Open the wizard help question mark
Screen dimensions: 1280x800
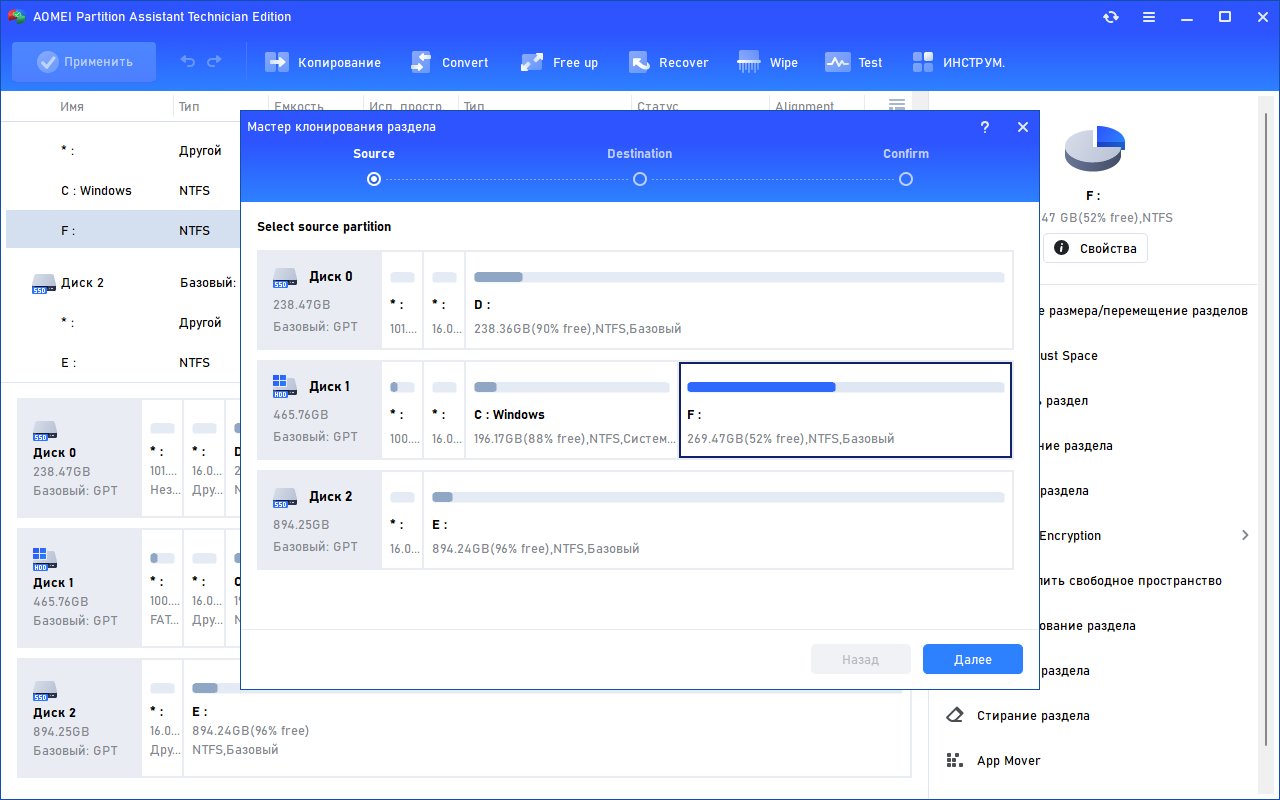[x=985, y=127]
